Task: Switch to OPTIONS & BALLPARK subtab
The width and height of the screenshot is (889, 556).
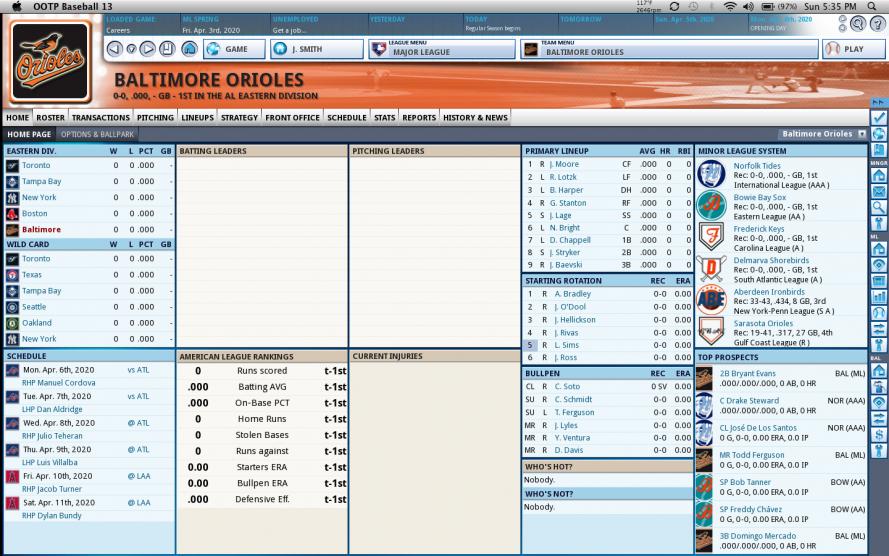Action: pyautogui.click(x=98, y=134)
